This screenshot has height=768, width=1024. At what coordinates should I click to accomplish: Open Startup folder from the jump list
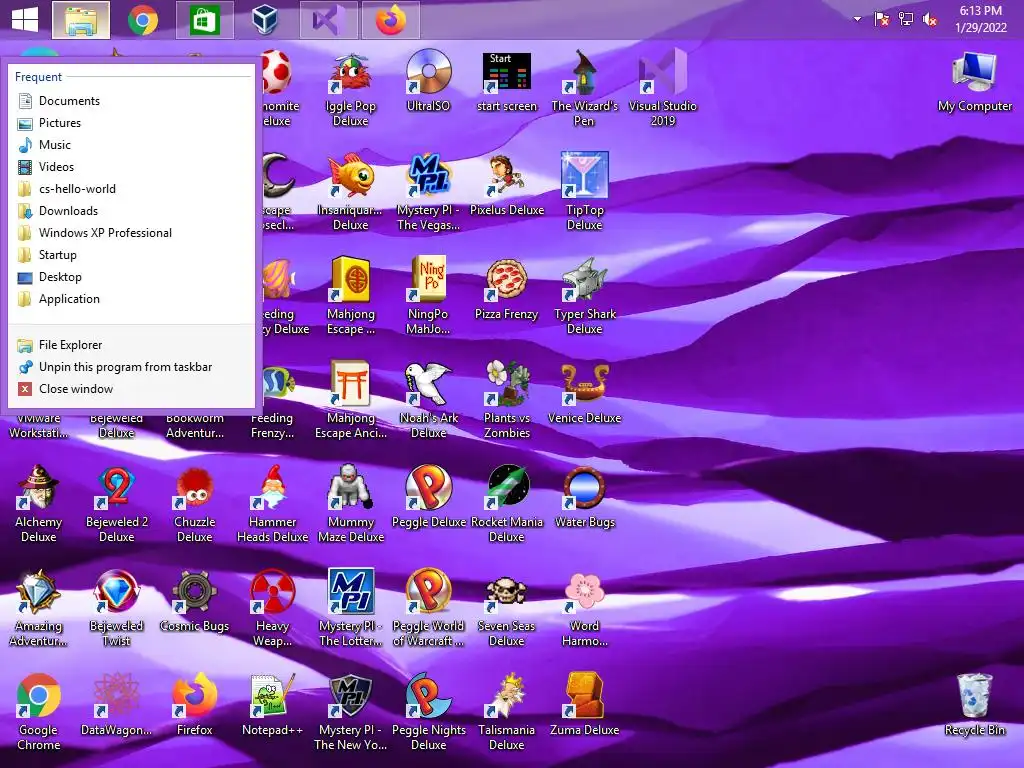click(x=131, y=255)
